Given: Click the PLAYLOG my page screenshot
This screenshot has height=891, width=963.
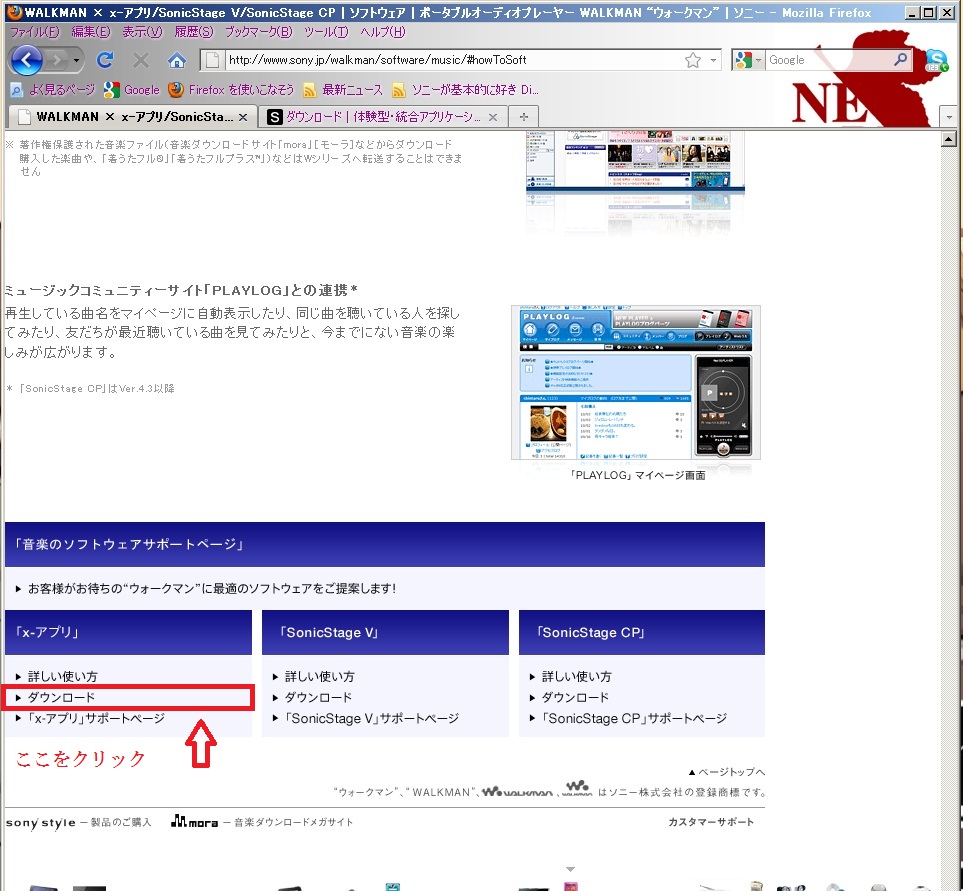Looking at the screenshot, I should coord(636,382).
